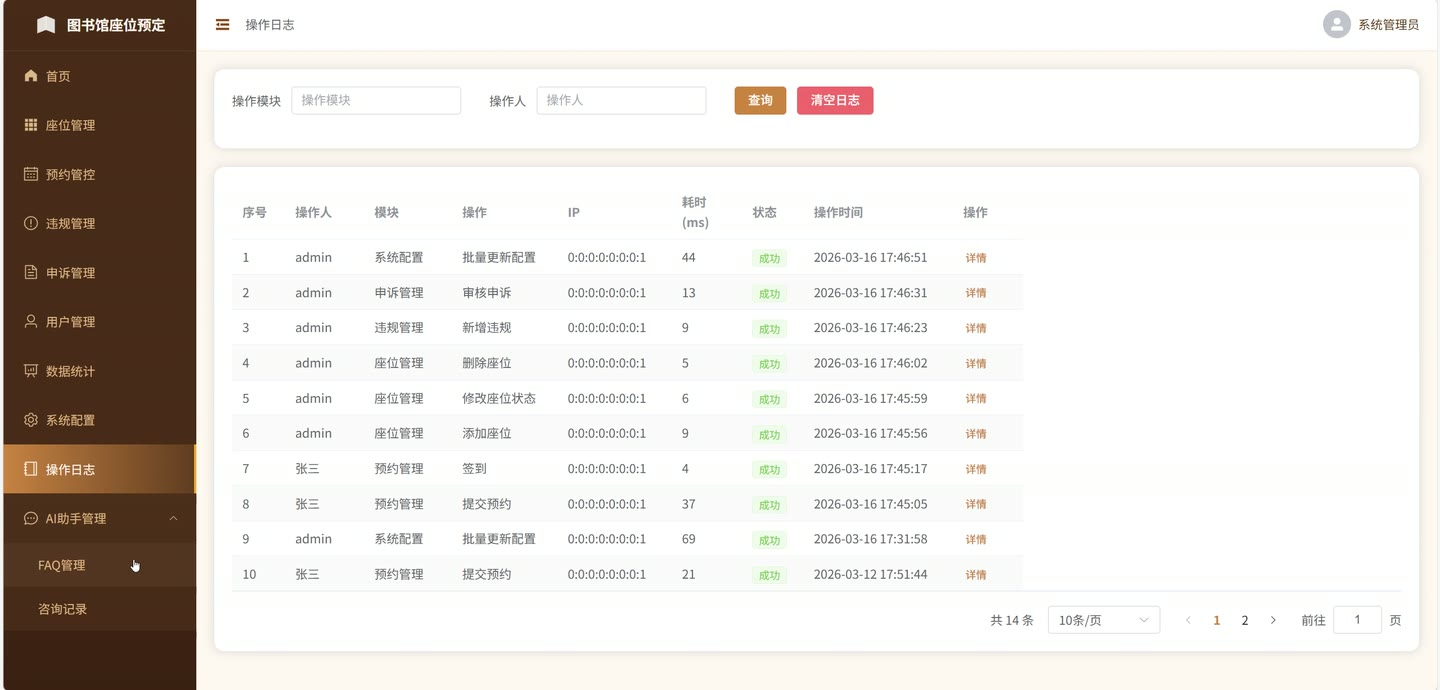Toggle sidebar with the hamburger icon
This screenshot has width=1440, height=690.
click(222, 24)
